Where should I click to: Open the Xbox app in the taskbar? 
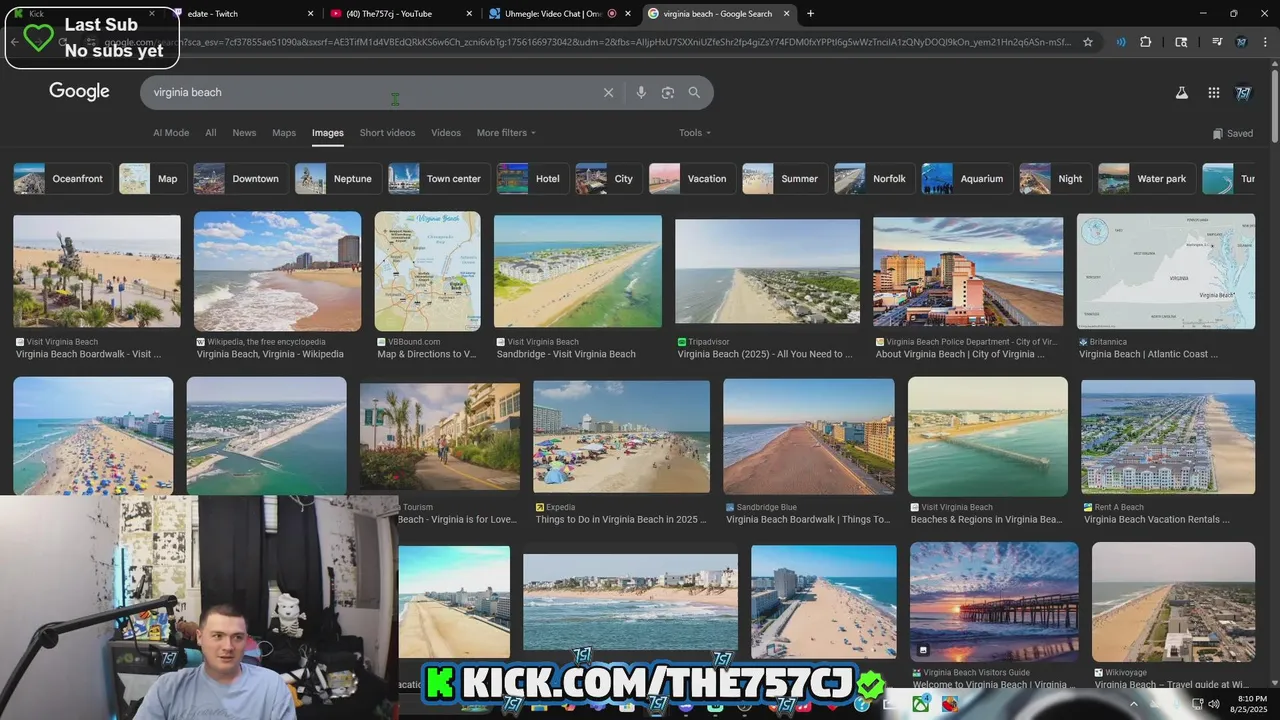coord(920,704)
